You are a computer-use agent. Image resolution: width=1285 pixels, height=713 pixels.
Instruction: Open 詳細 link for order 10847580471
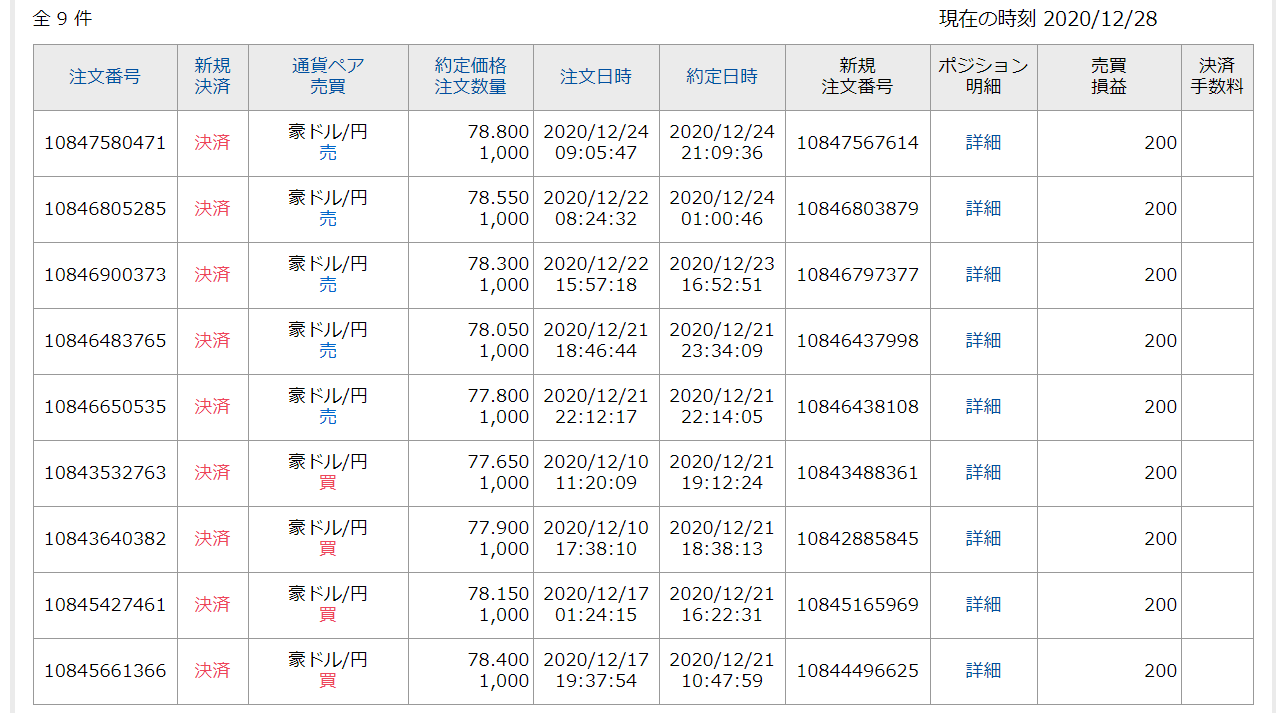pyautogui.click(x=983, y=143)
